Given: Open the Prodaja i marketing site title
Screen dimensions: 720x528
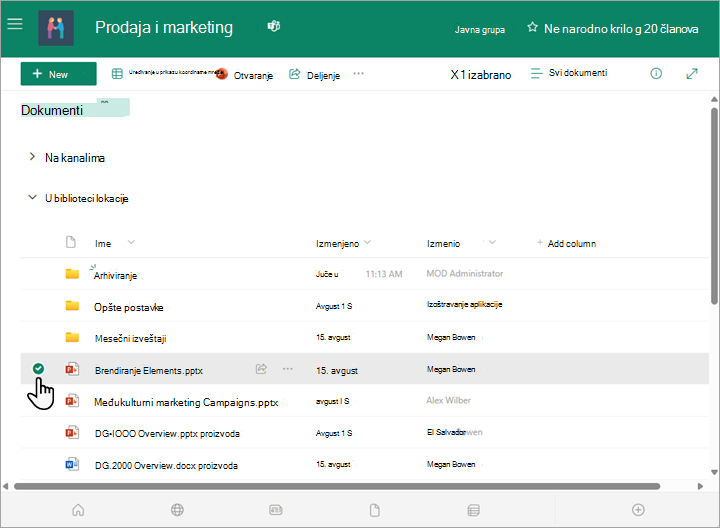Looking at the screenshot, I should tap(164, 28).
